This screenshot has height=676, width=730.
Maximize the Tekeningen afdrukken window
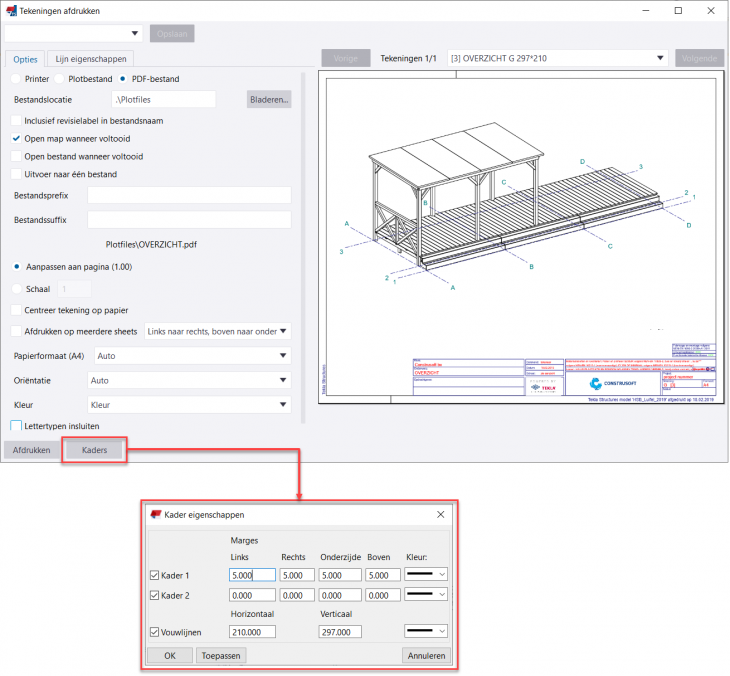pos(678,10)
